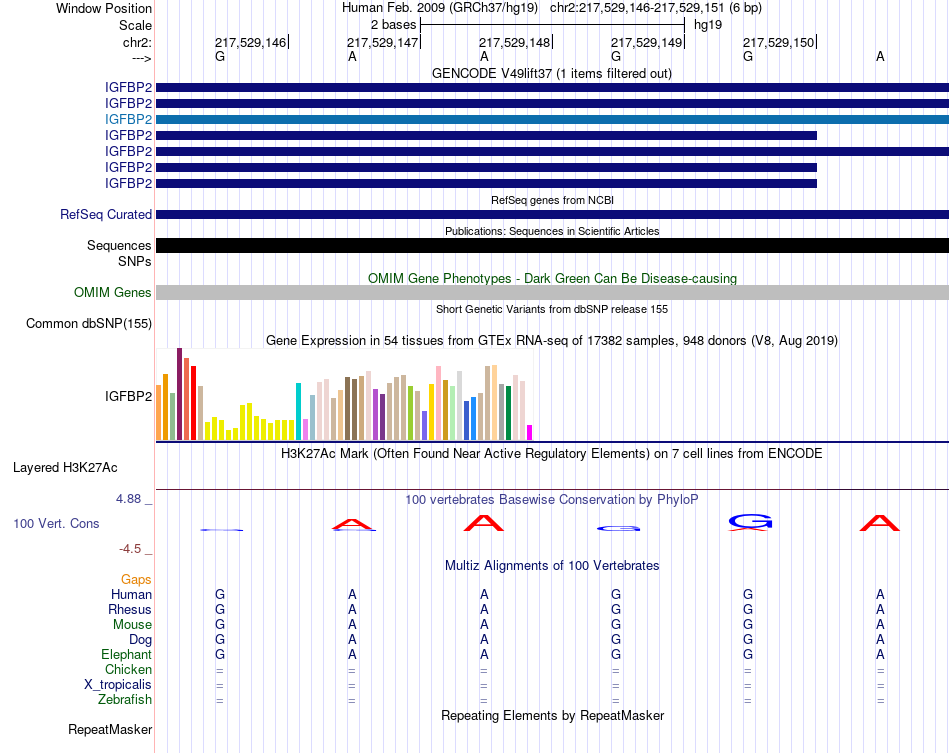Viewport: 950px width, 753px height.
Task: Open OMIM Gene Phenotypes track title
Action: coord(552,278)
